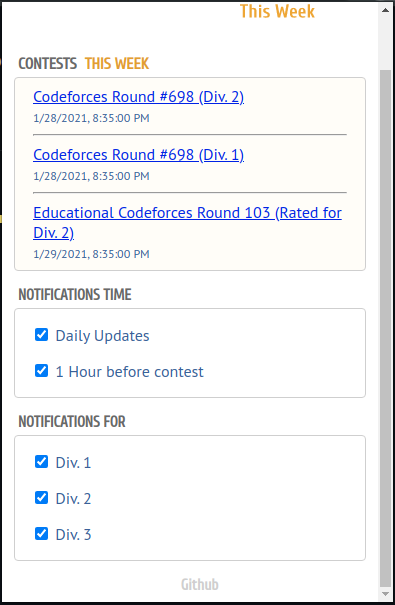
Task: Click the scrollbar down arrow
Action: [x=385, y=594]
